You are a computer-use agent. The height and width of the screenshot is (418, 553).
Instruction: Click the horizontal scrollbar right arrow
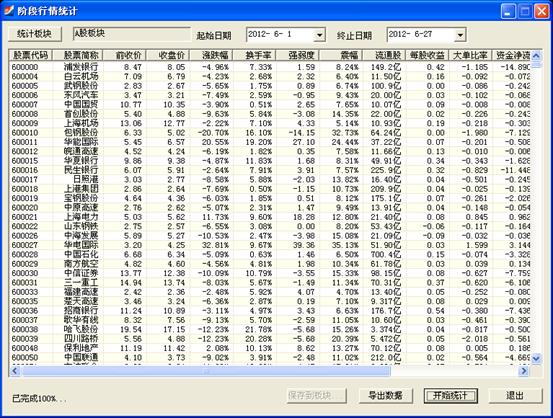pyautogui.click(x=524, y=371)
